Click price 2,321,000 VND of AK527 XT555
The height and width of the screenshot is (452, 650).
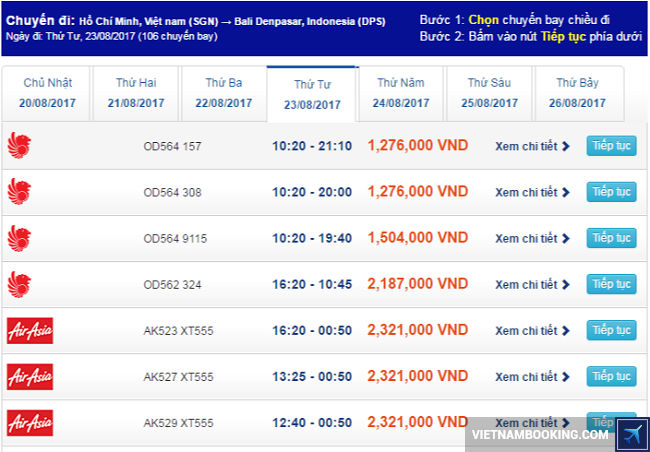(418, 376)
